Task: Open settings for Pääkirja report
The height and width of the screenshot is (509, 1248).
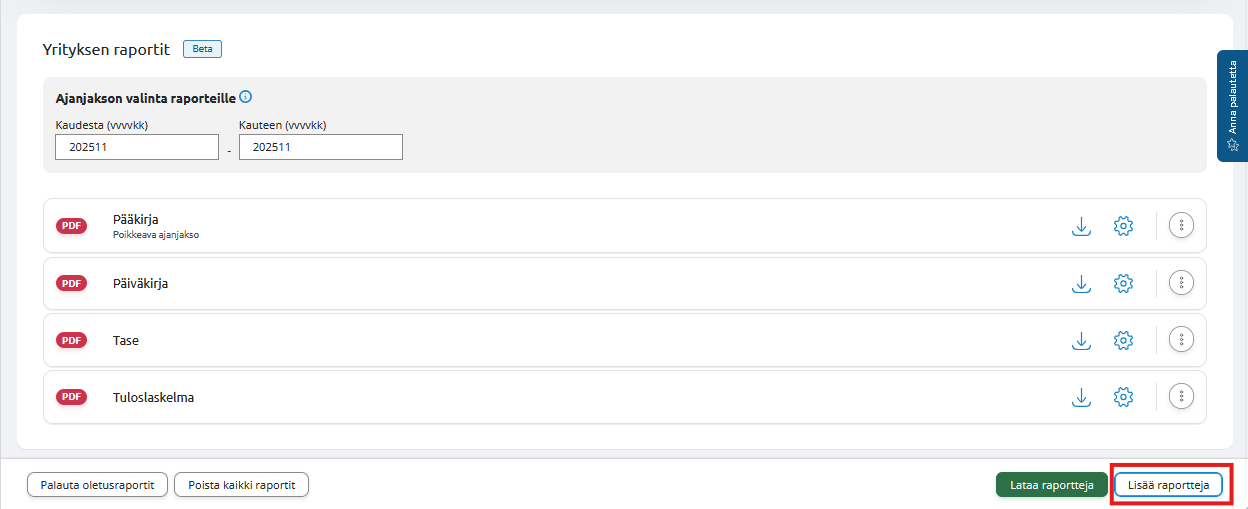Action: pos(1123,226)
